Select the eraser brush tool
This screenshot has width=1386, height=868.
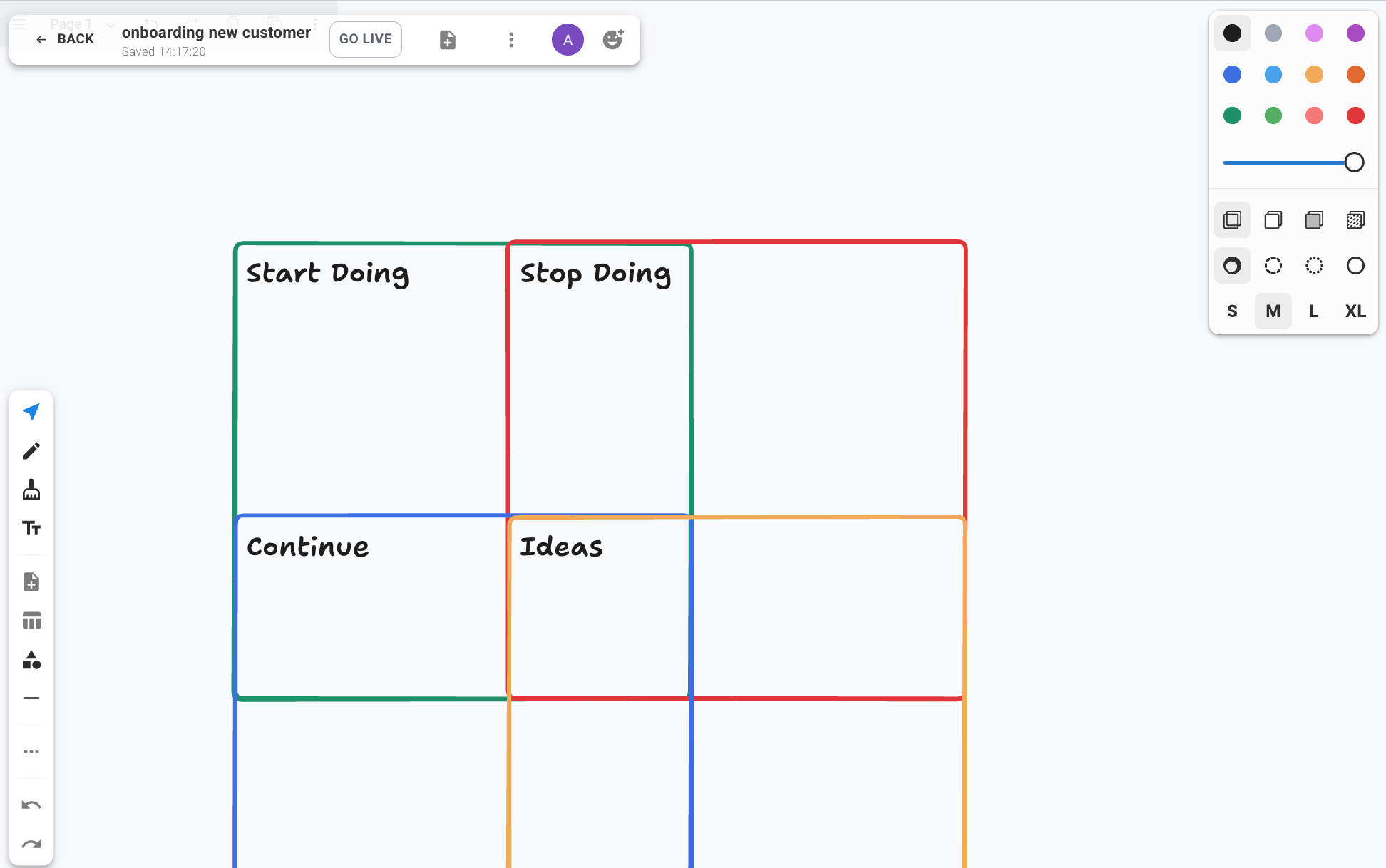click(x=31, y=490)
